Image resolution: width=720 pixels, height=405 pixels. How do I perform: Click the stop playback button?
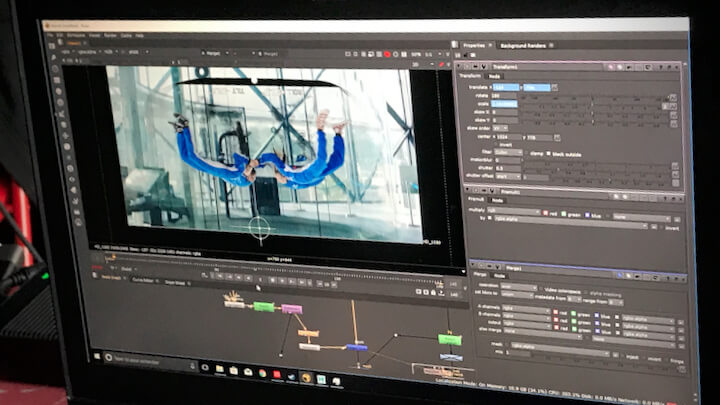[272, 280]
